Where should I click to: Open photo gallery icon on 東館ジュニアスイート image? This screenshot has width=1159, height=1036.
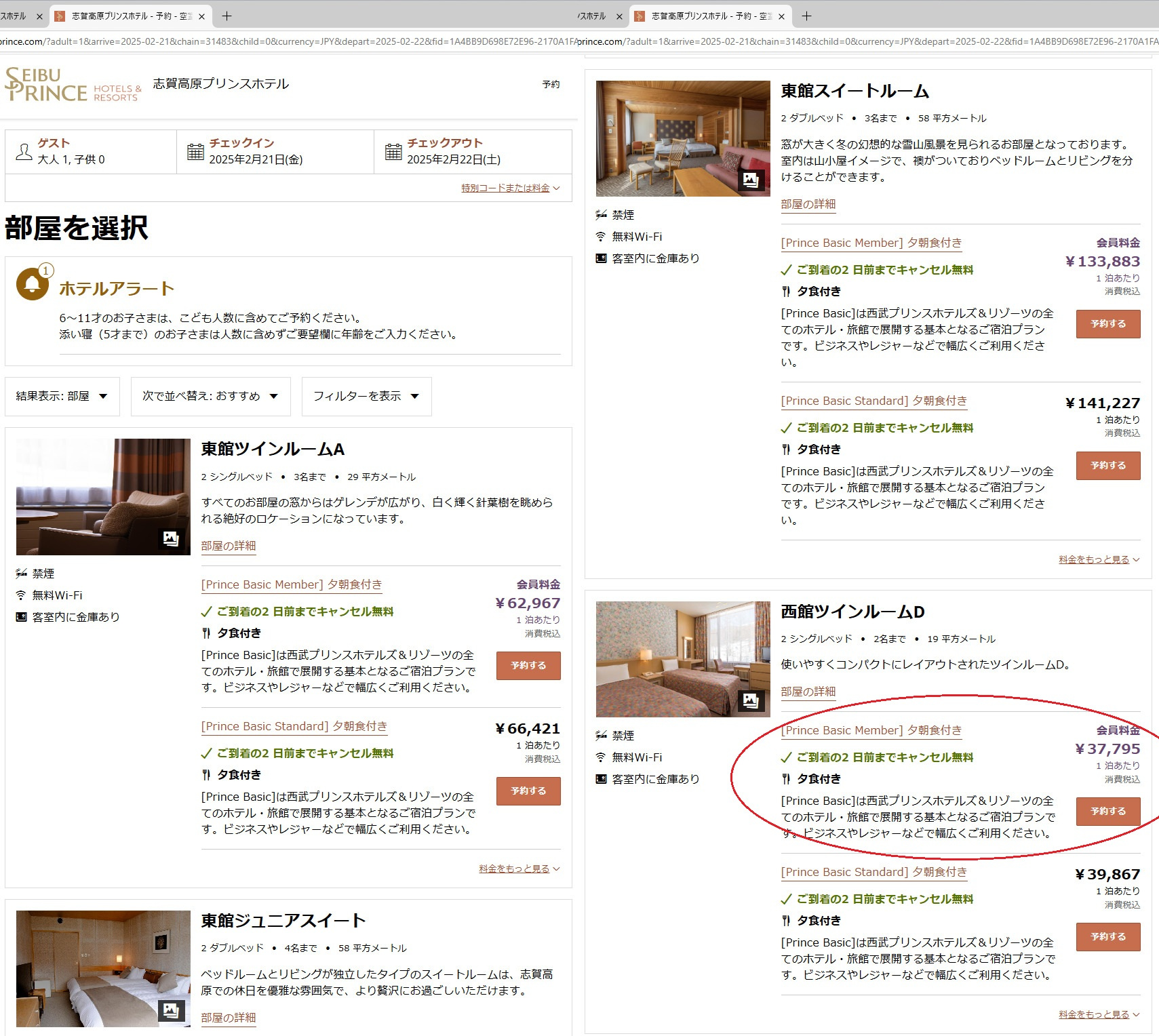coord(171,1010)
